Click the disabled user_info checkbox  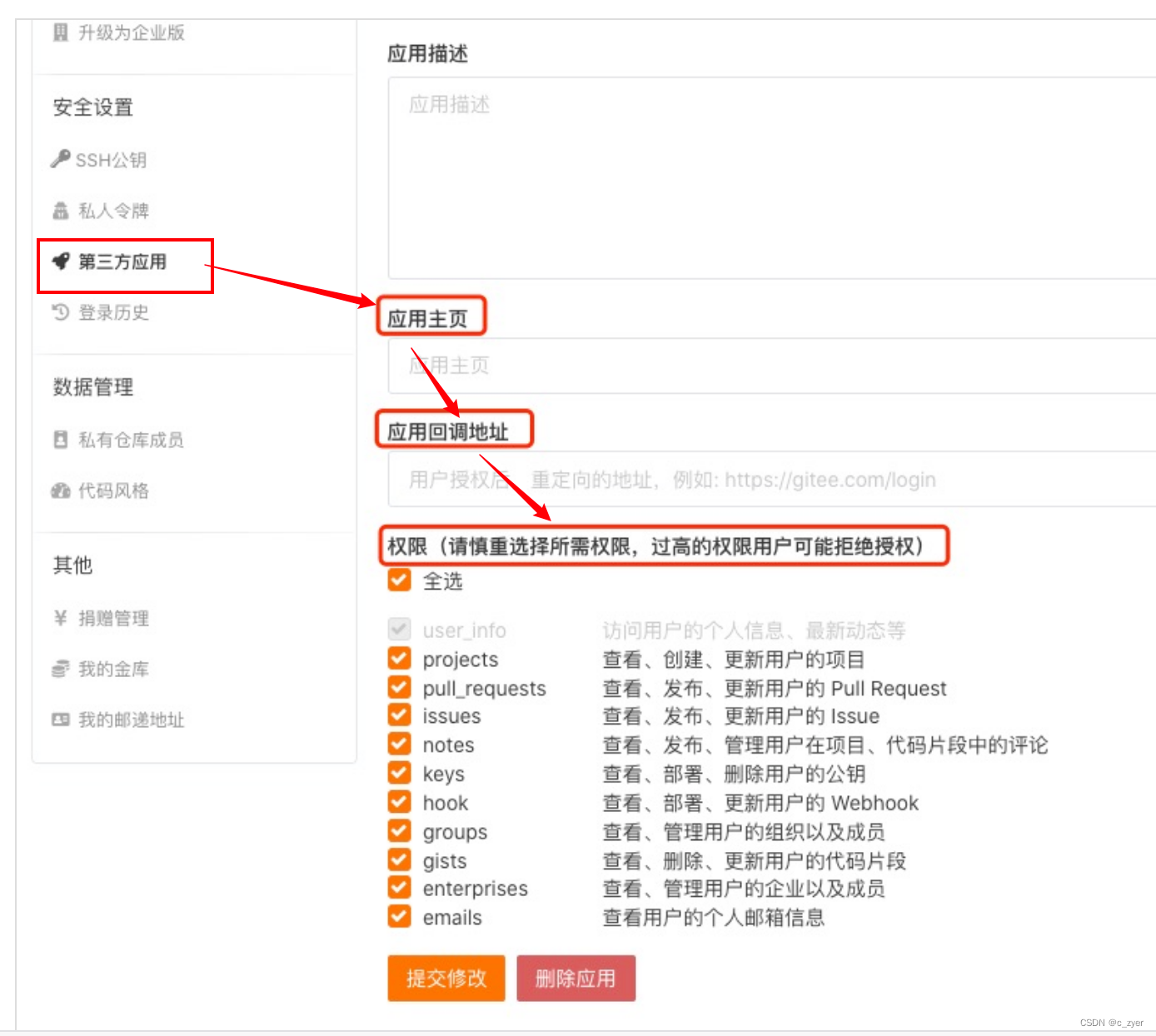tap(400, 629)
